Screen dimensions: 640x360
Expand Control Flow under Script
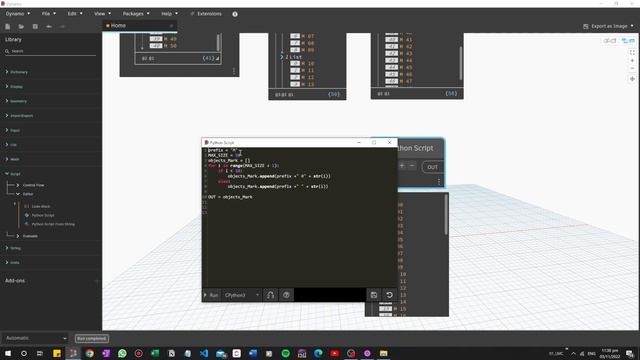point(30,185)
